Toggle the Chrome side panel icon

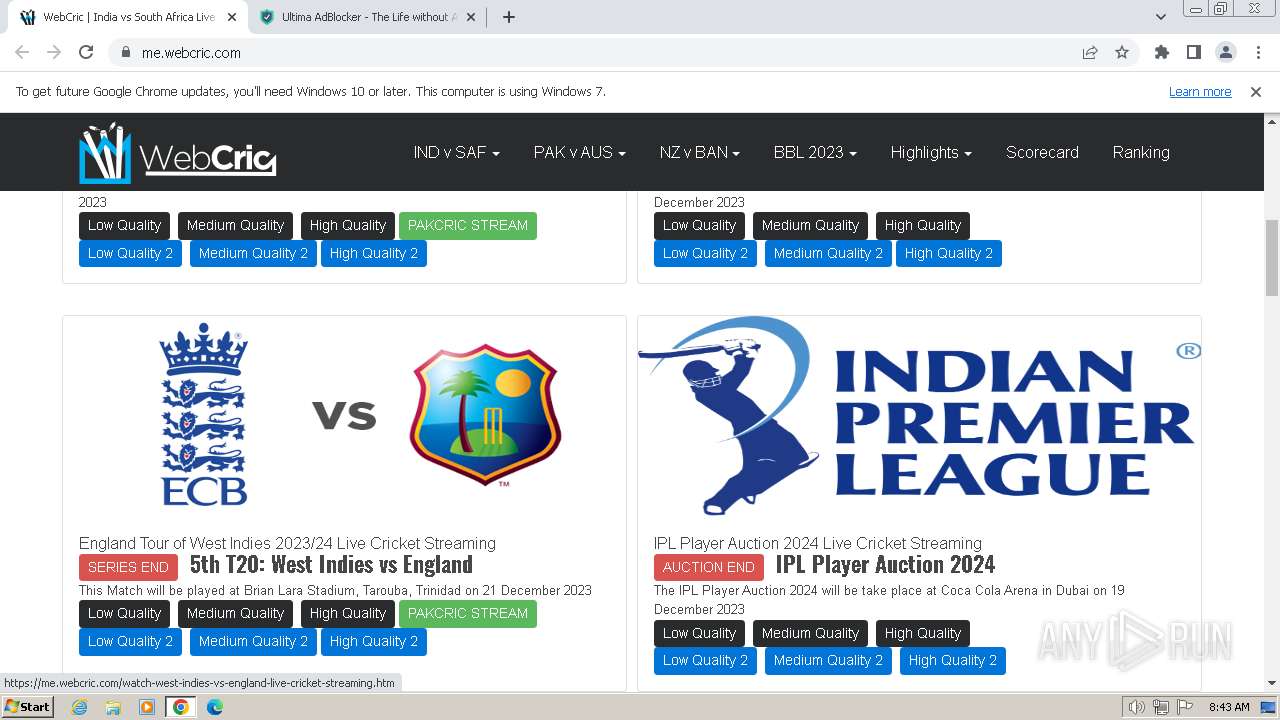pyautogui.click(x=1193, y=53)
